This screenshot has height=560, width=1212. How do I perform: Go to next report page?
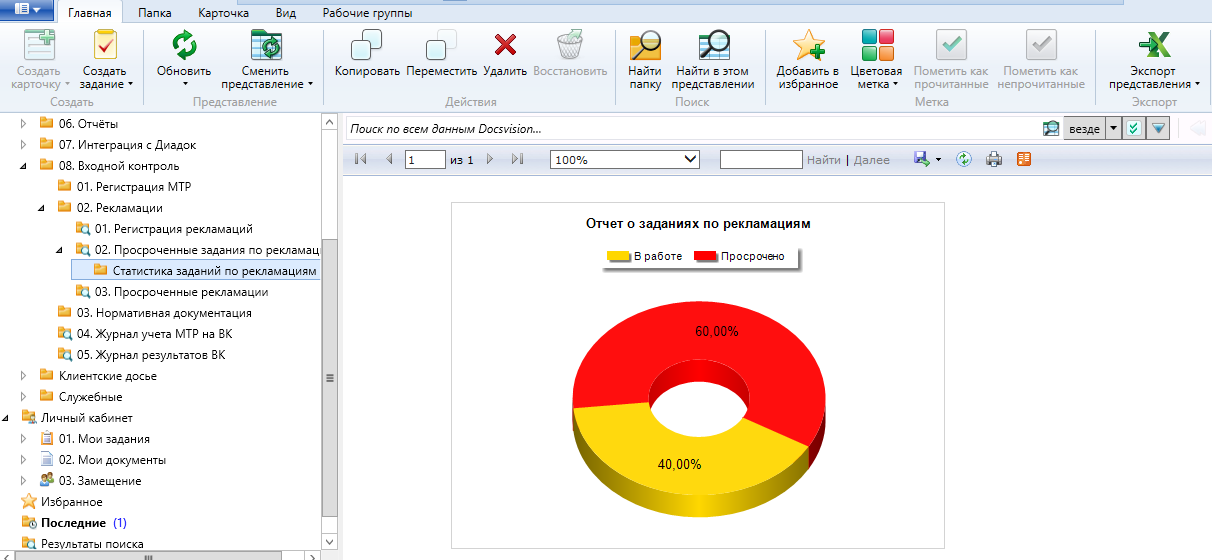coord(490,159)
